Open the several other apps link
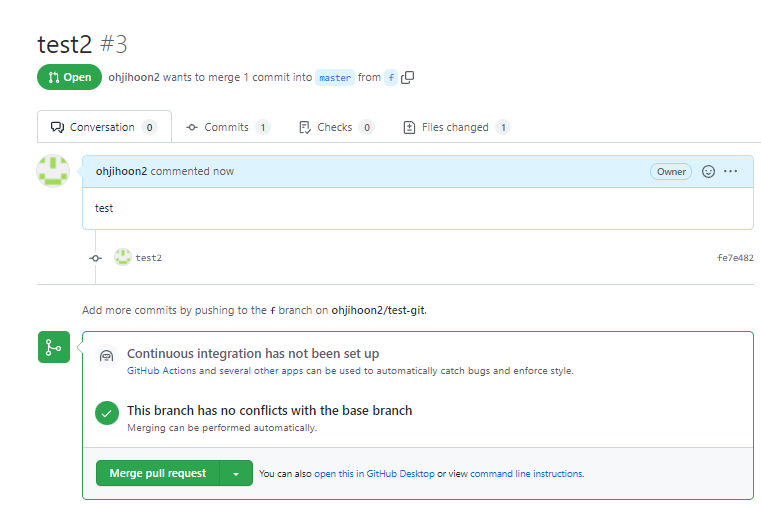Screen dimensions: 761x505 [261, 371]
